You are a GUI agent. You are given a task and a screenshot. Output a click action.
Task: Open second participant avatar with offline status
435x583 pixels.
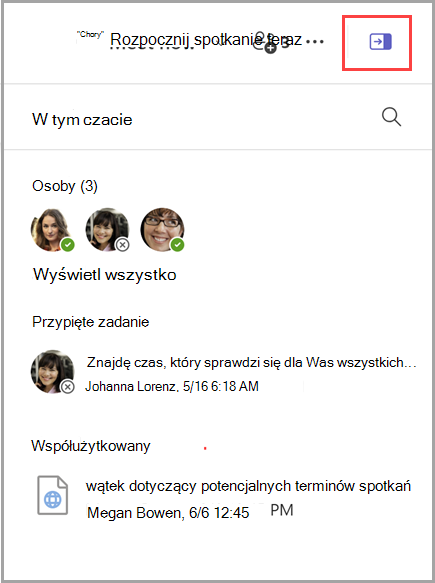point(107,229)
